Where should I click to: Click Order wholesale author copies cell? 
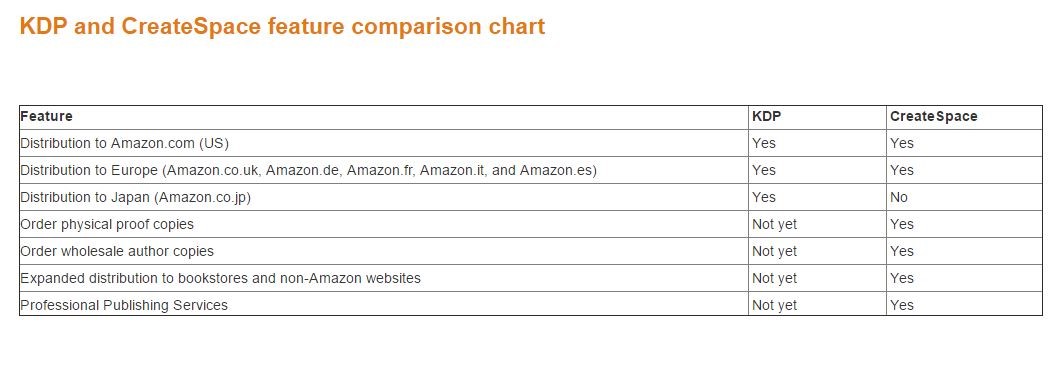384,252
